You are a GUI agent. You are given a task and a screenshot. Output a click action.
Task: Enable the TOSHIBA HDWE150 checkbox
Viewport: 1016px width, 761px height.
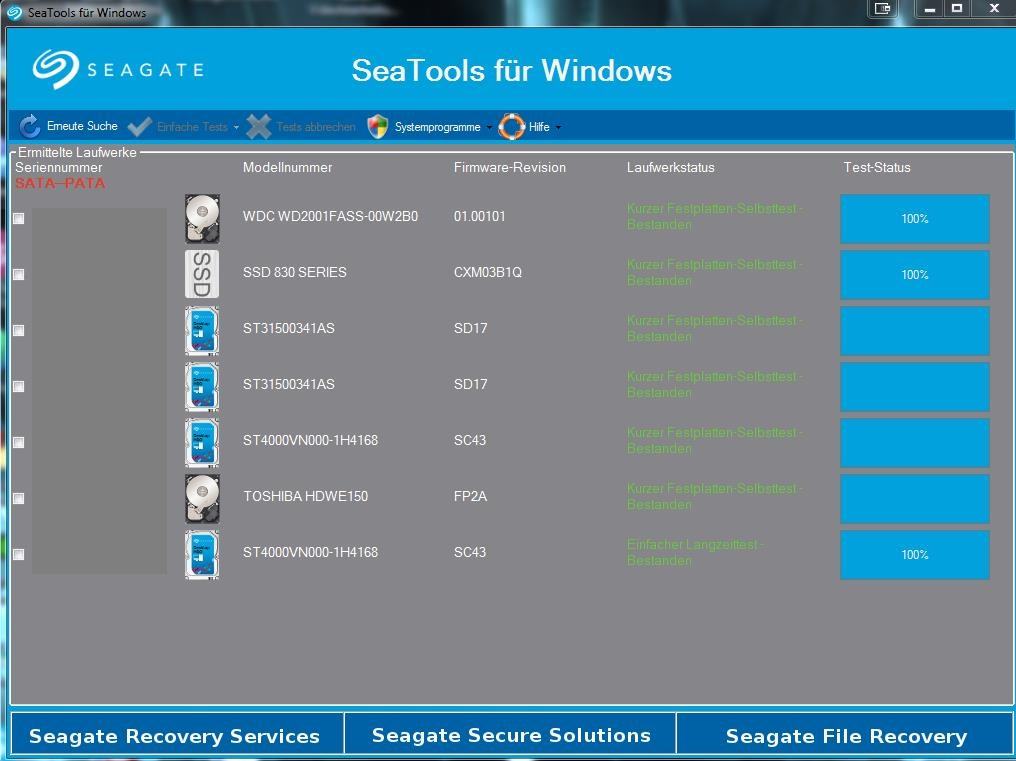coord(19,498)
